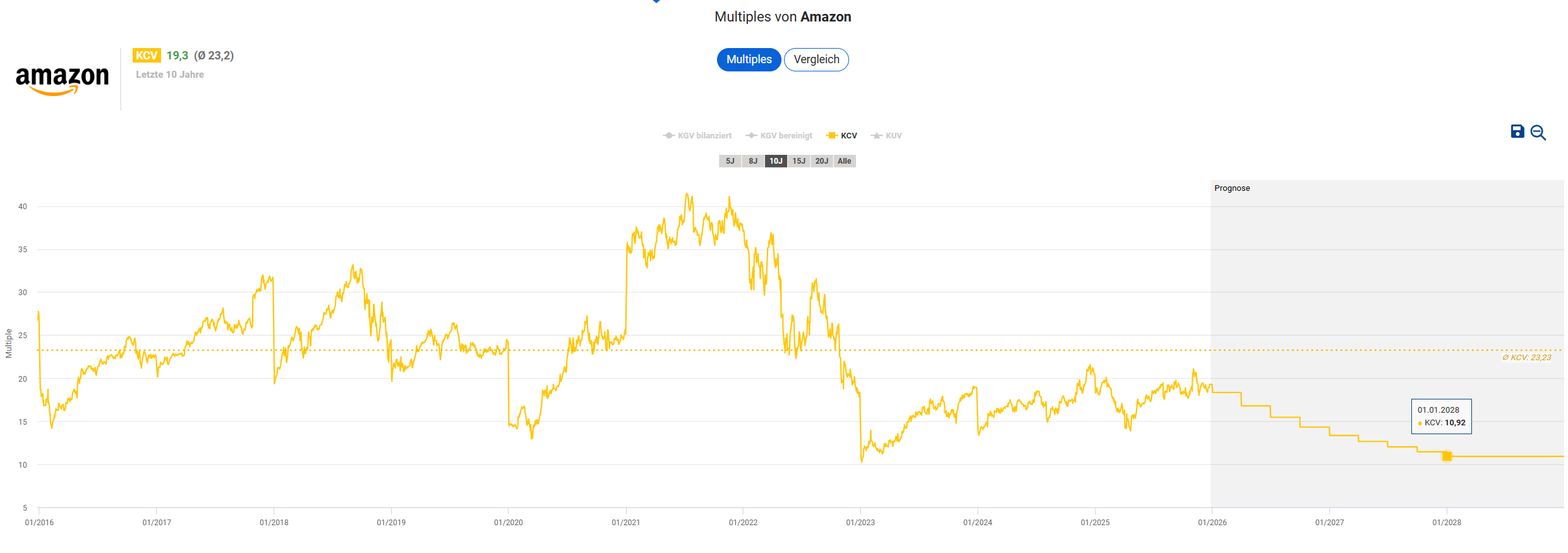1568x553 pixels.
Task: Select the 20J time range
Action: point(821,161)
